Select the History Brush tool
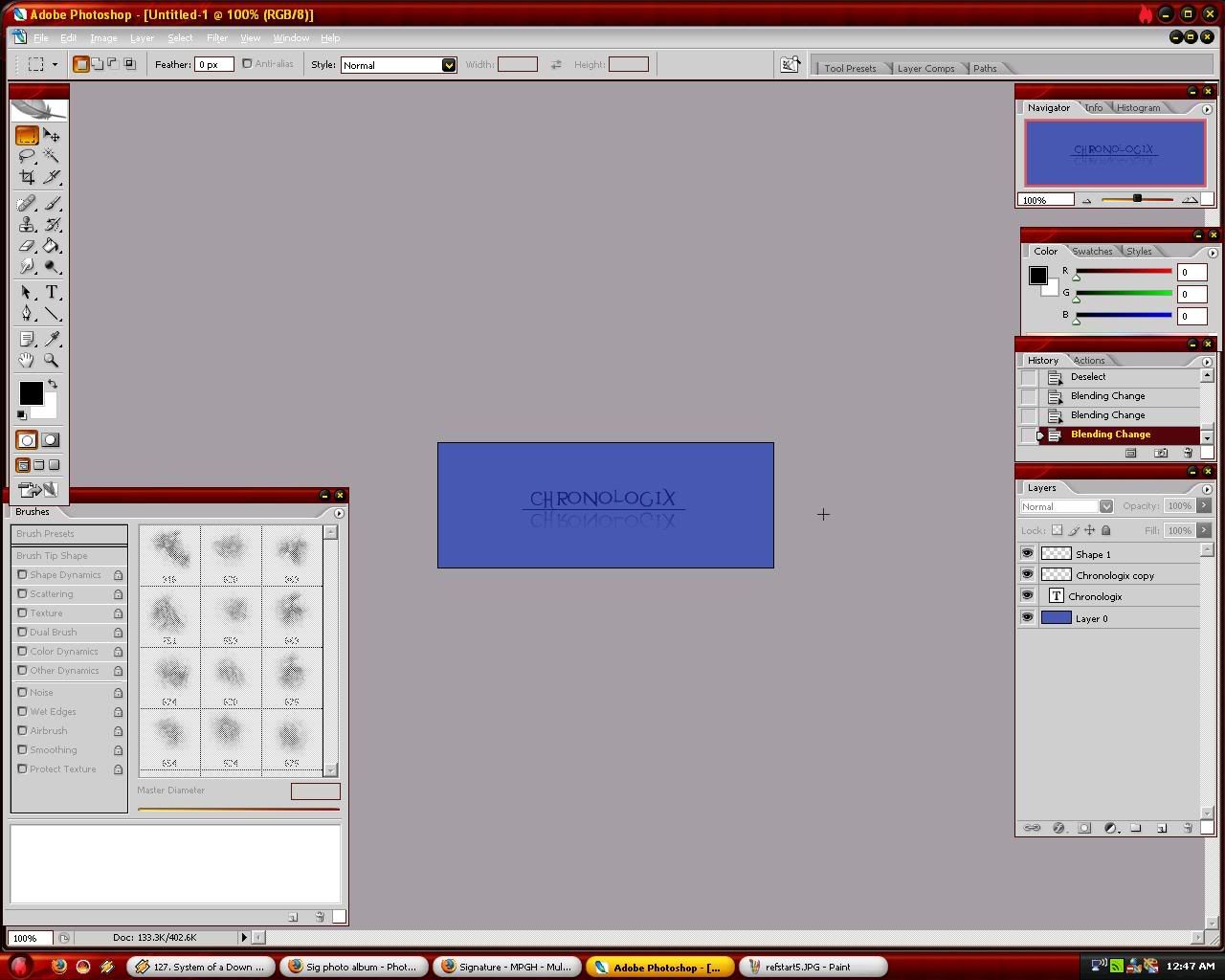 point(52,225)
